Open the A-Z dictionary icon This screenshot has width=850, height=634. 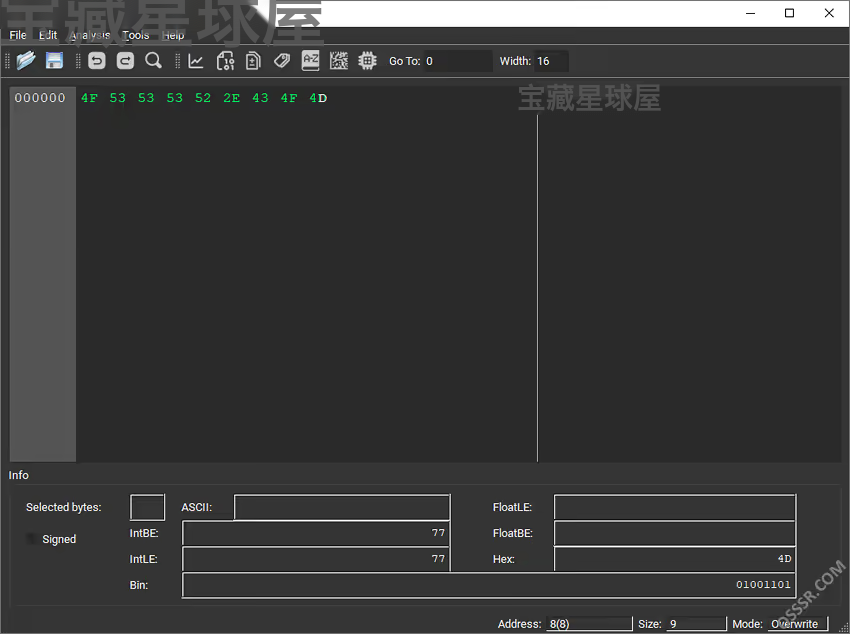[310, 60]
